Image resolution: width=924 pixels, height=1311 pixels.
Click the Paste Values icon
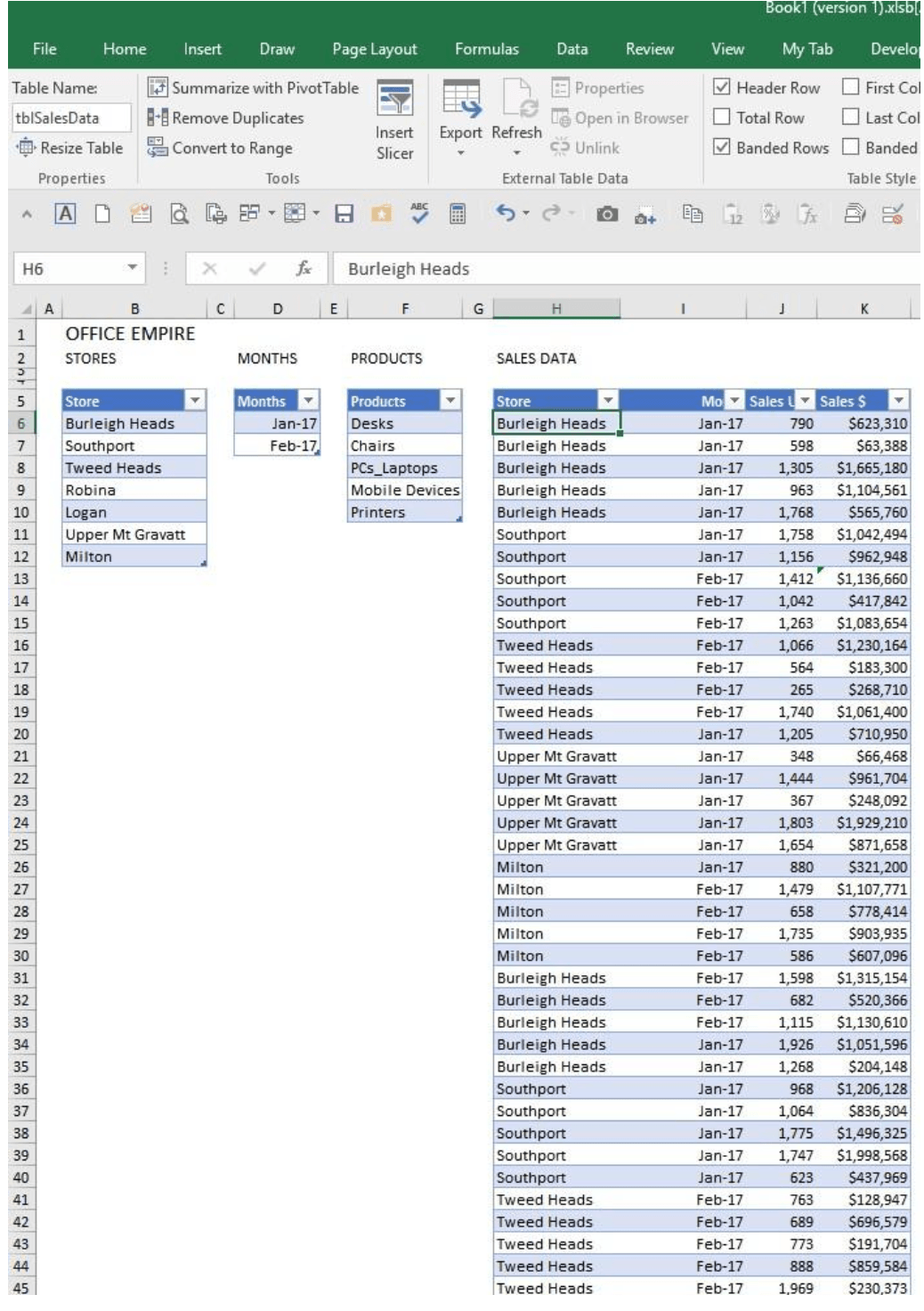pos(732,214)
